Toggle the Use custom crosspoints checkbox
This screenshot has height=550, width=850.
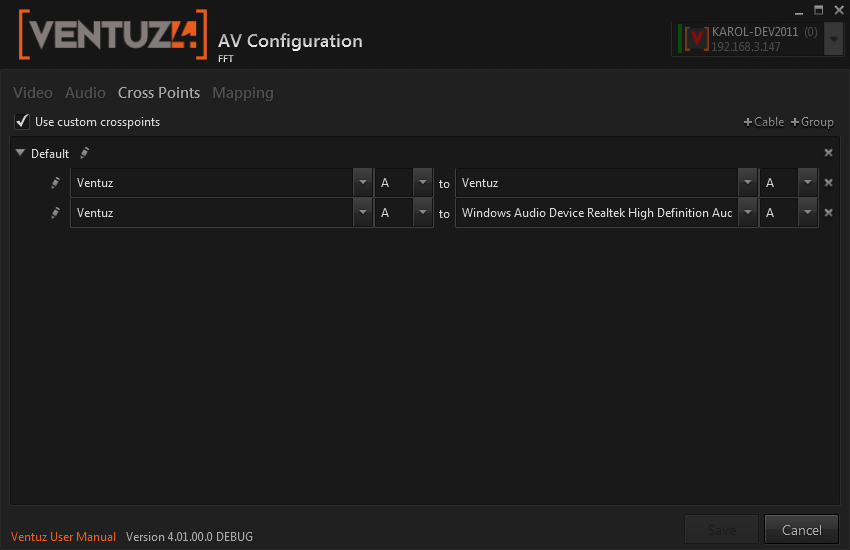(x=22, y=122)
